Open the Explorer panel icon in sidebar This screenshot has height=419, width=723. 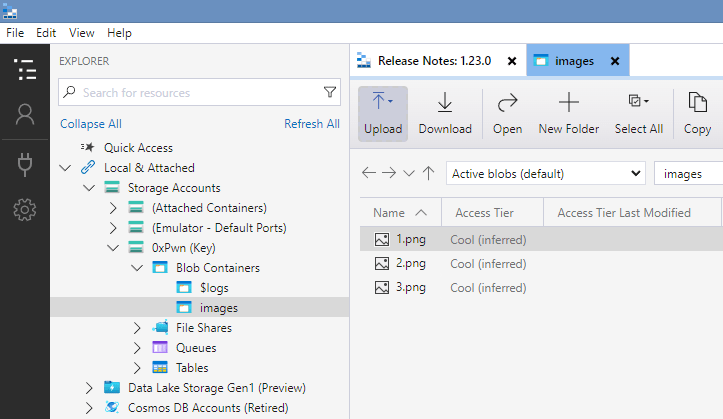(x=25, y=70)
